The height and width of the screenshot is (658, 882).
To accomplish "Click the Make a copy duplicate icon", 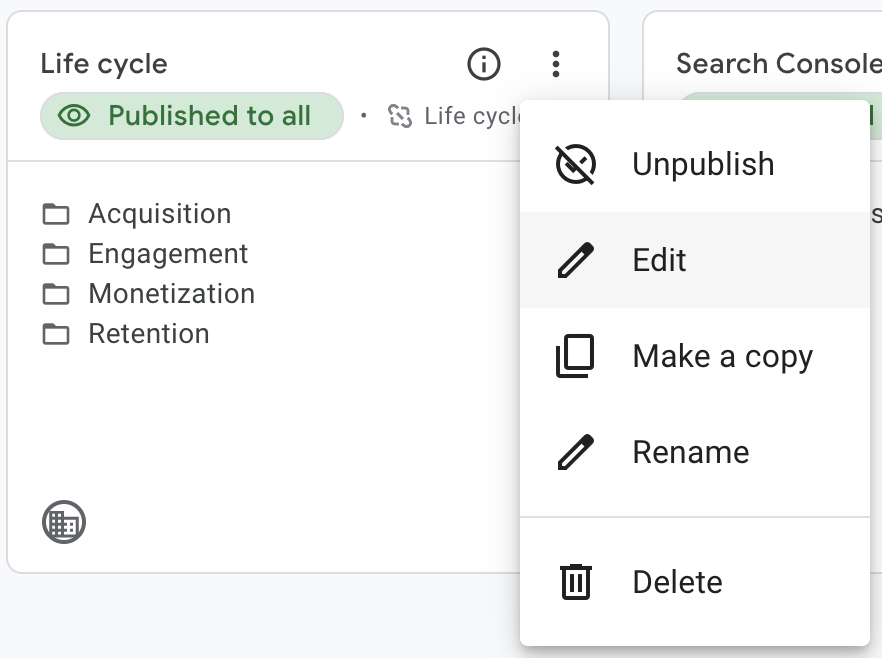I will click(575, 356).
